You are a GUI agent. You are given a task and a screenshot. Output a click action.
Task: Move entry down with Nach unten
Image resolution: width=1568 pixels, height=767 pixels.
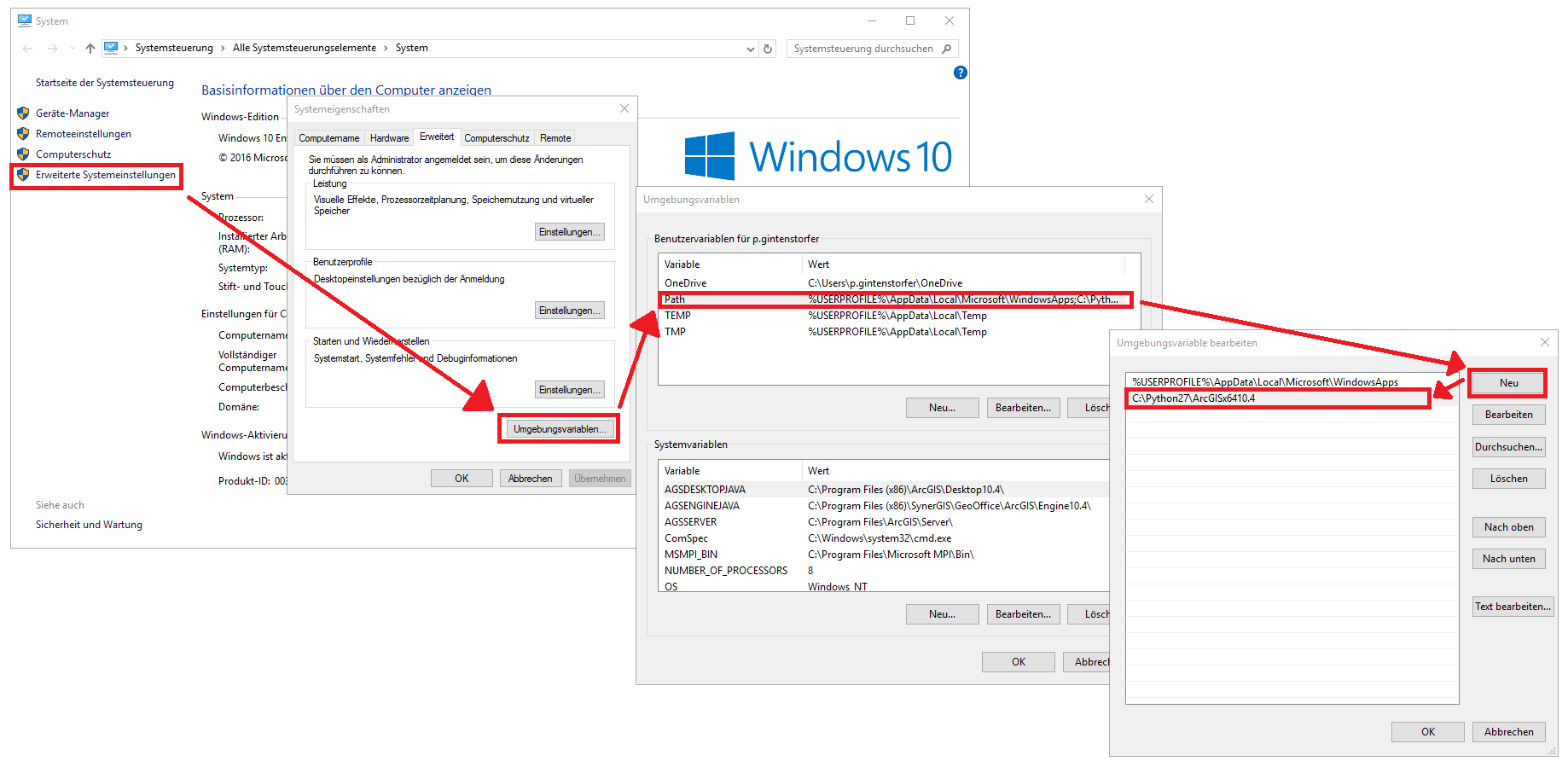pos(1508,559)
